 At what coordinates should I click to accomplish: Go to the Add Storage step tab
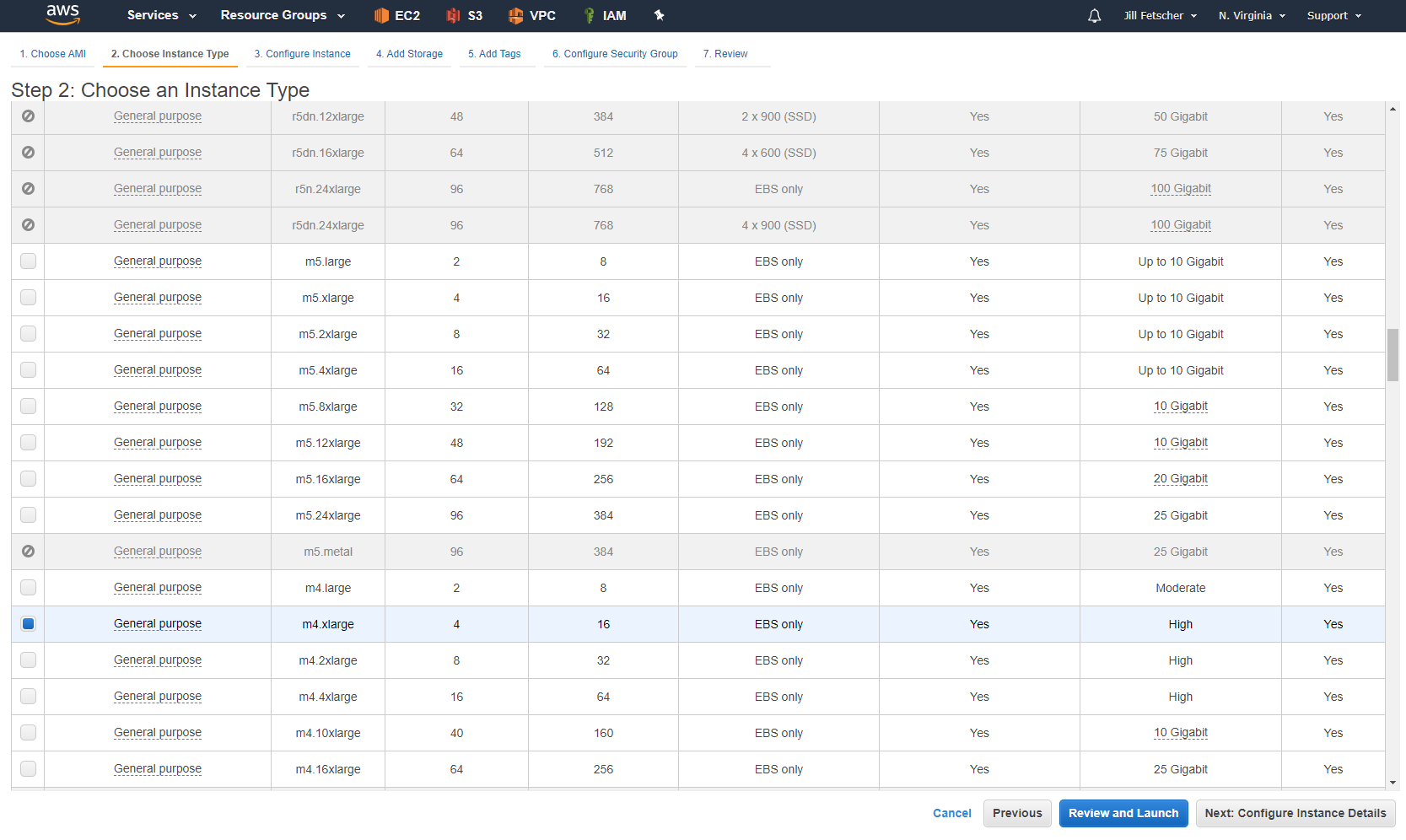pyautogui.click(x=409, y=54)
